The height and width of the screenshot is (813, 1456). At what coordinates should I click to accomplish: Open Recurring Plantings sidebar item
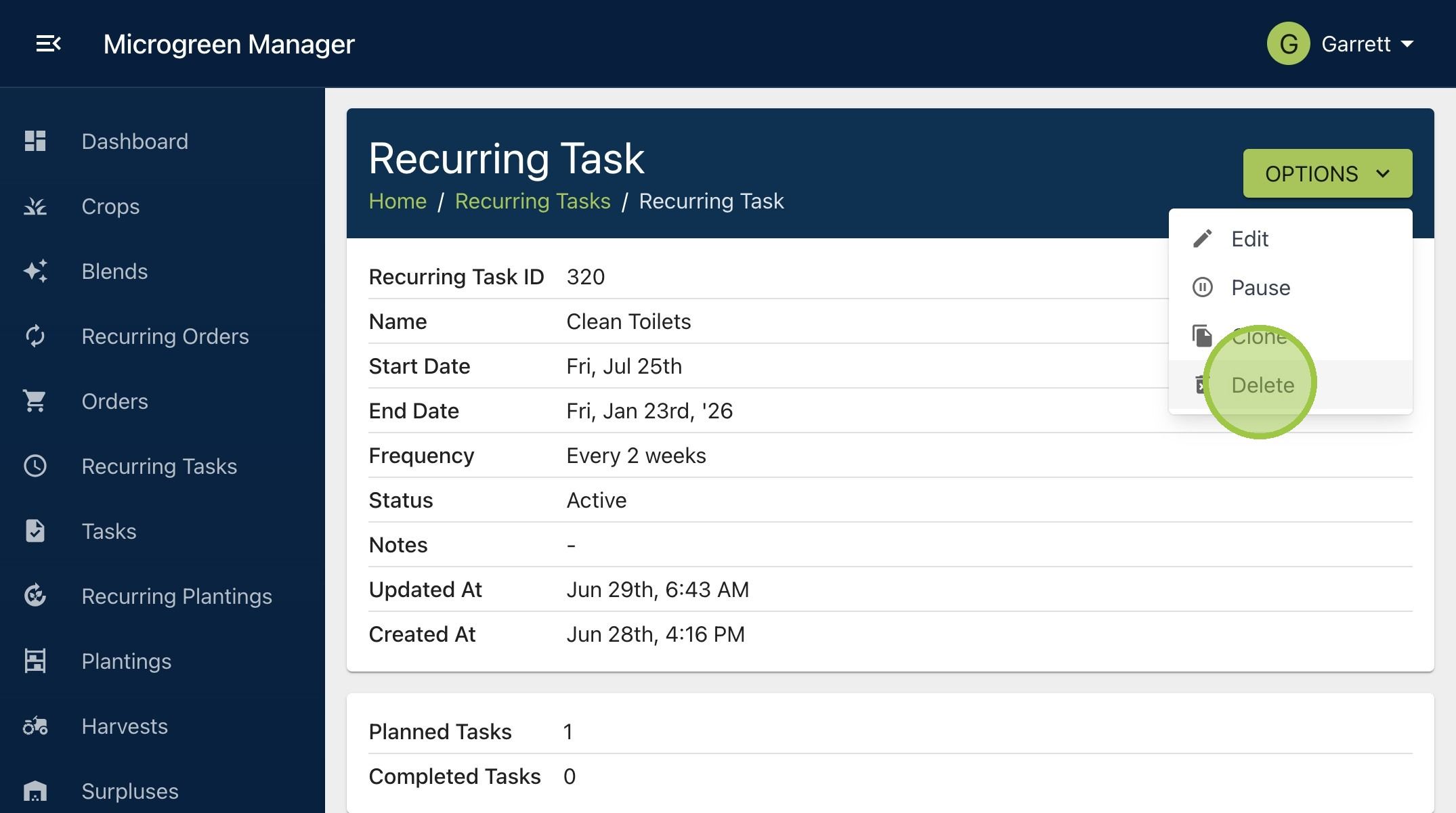[x=163, y=596]
